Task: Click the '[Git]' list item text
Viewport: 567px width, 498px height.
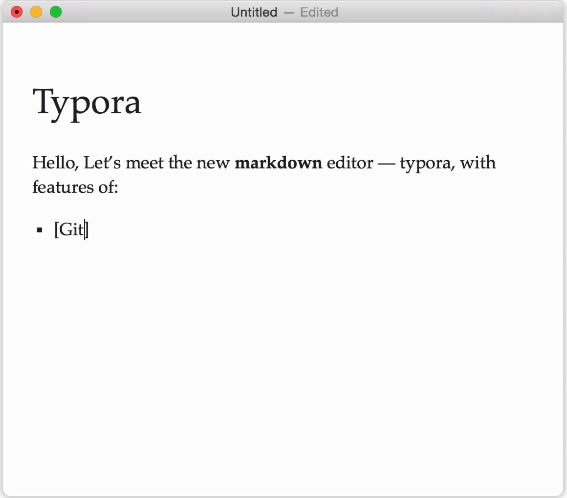Action: pyautogui.click(x=71, y=229)
